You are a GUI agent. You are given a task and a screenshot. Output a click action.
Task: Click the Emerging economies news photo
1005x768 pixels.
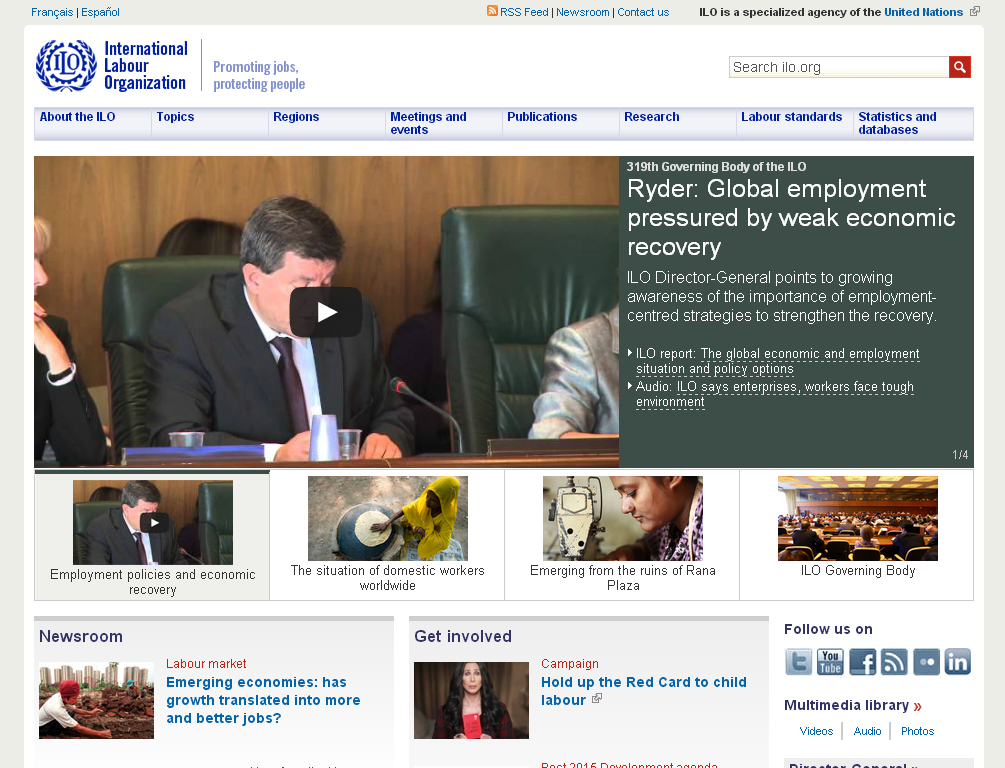(x=96, y=700)
